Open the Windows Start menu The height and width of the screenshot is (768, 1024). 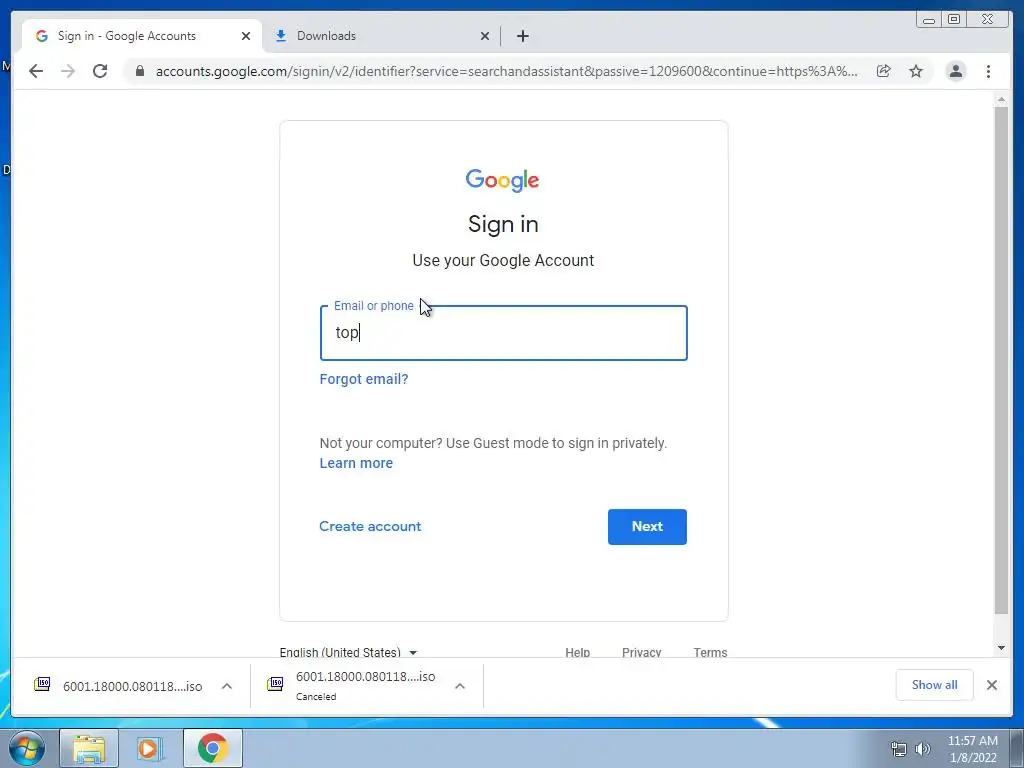coord(27,748)
